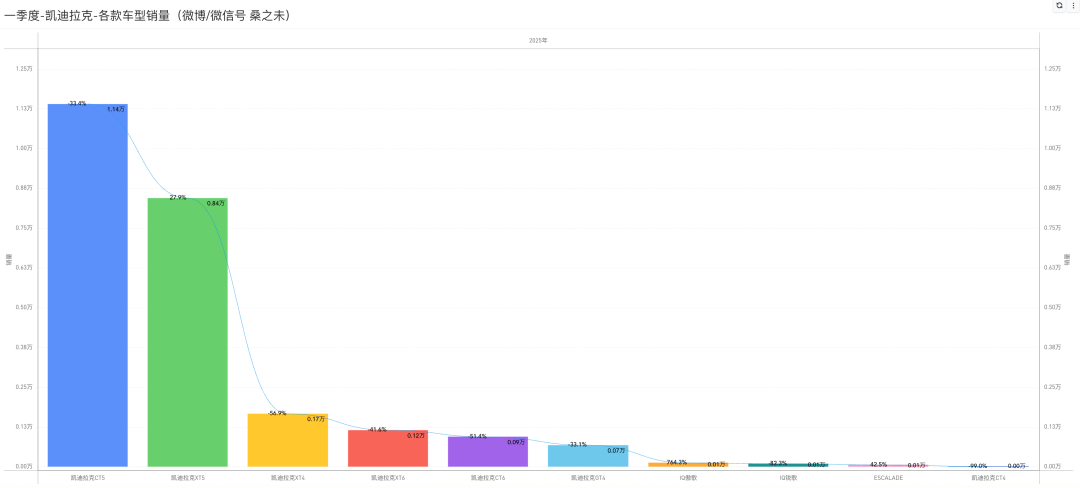Select the yellow 凯迪拉克XT4 bar
The image size is (1080, 488).
288,440
